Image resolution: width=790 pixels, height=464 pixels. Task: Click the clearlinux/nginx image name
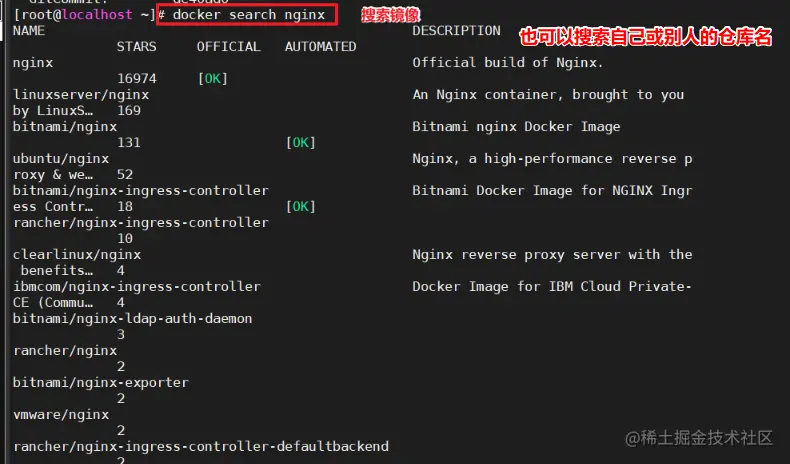click(77, 254)
